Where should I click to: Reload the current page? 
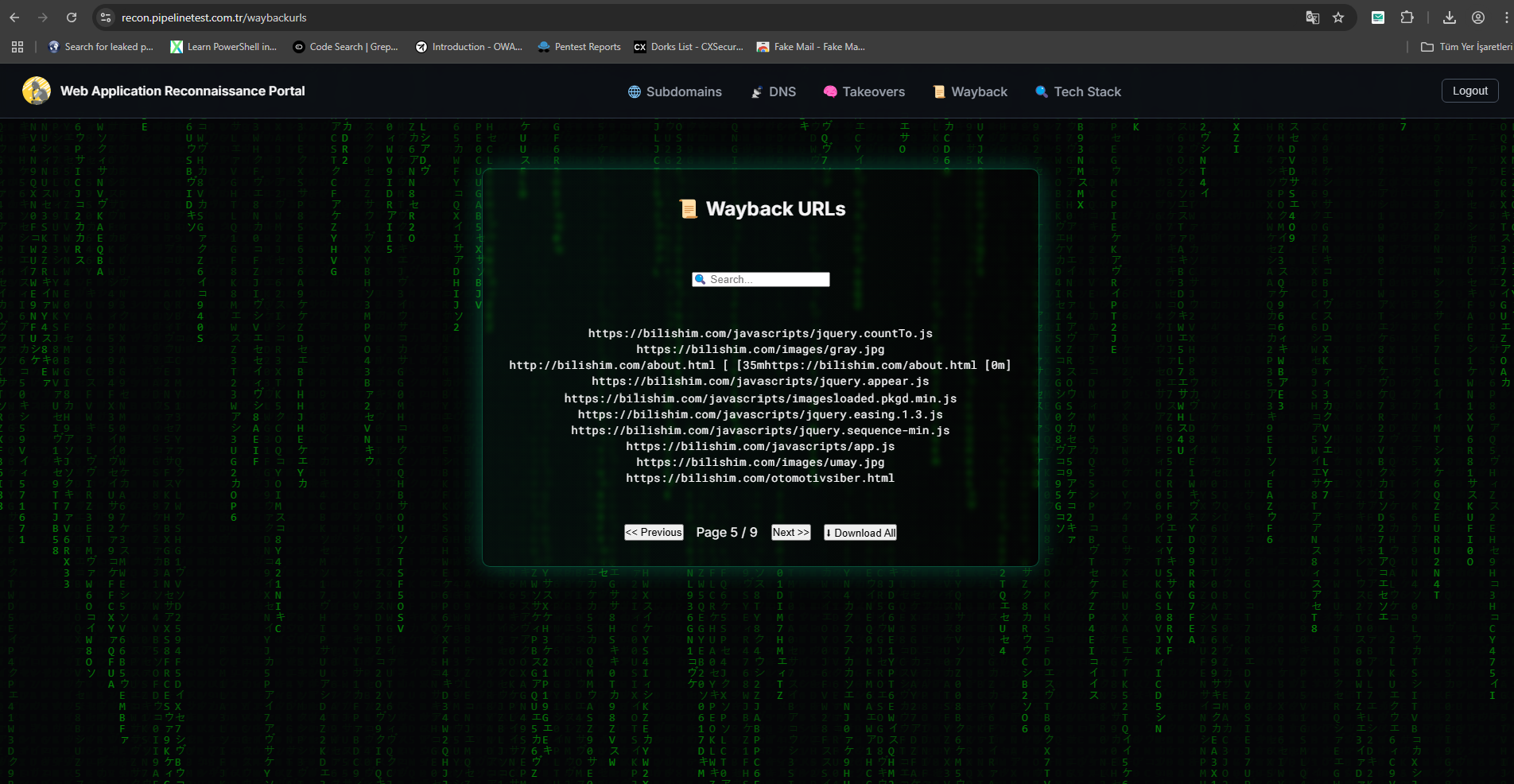(x=72, y=17)
